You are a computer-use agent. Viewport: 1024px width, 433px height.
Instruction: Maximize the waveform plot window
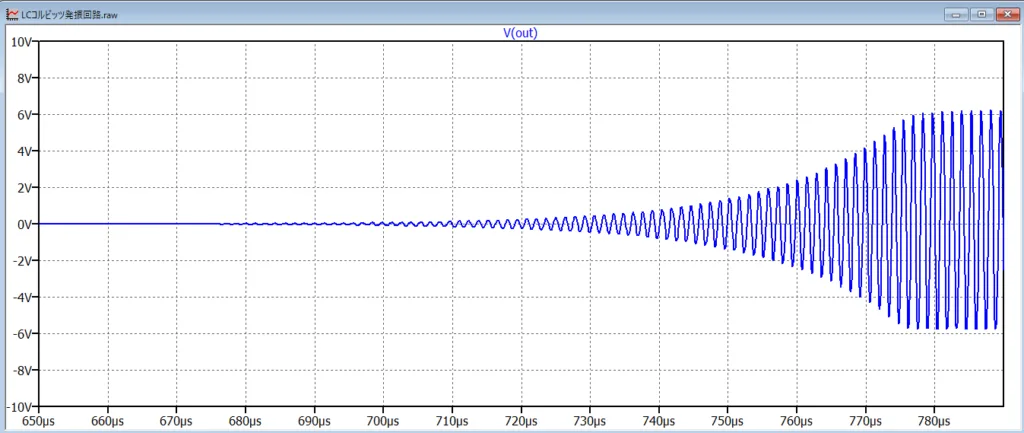pos(981,13)
